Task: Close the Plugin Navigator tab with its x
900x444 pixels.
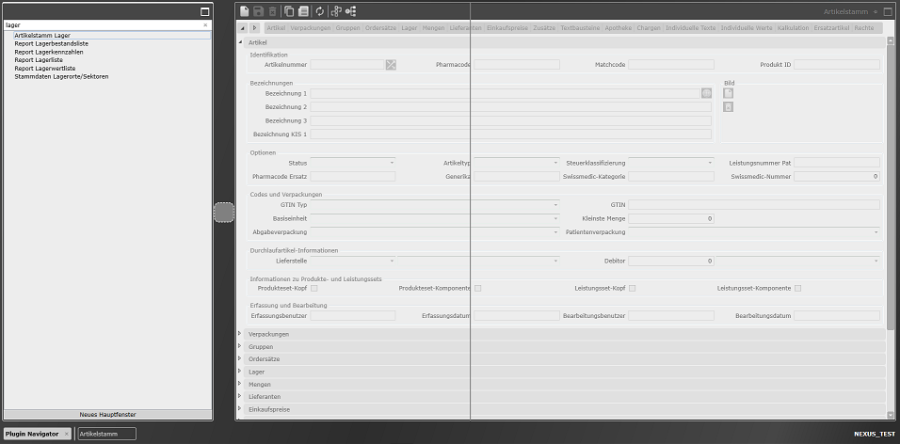Action: [66, 434]
